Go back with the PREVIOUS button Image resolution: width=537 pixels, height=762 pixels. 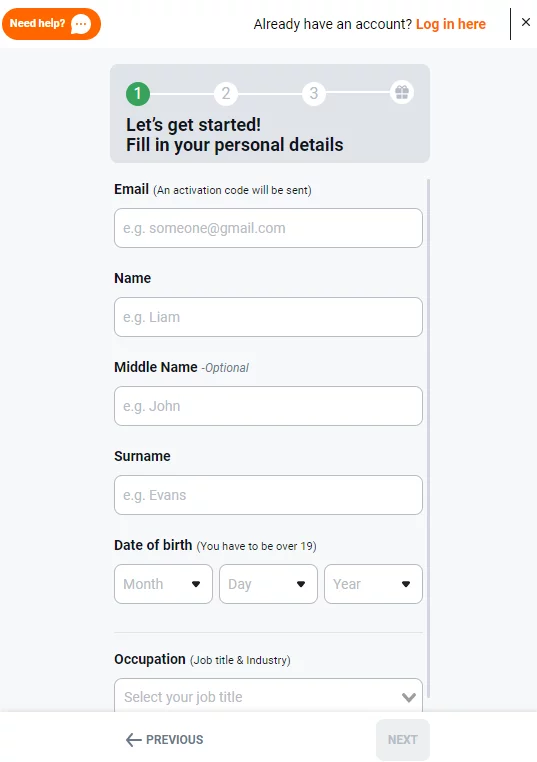pyautogui.click(x=165, y=740)
